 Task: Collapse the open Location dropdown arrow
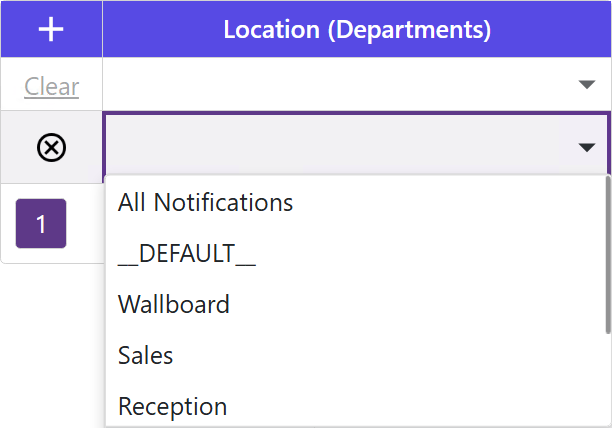587,148
